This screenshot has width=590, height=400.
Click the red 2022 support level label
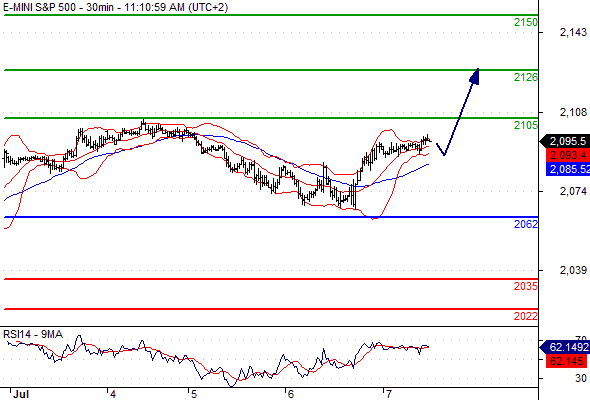[x=526, y=316]
